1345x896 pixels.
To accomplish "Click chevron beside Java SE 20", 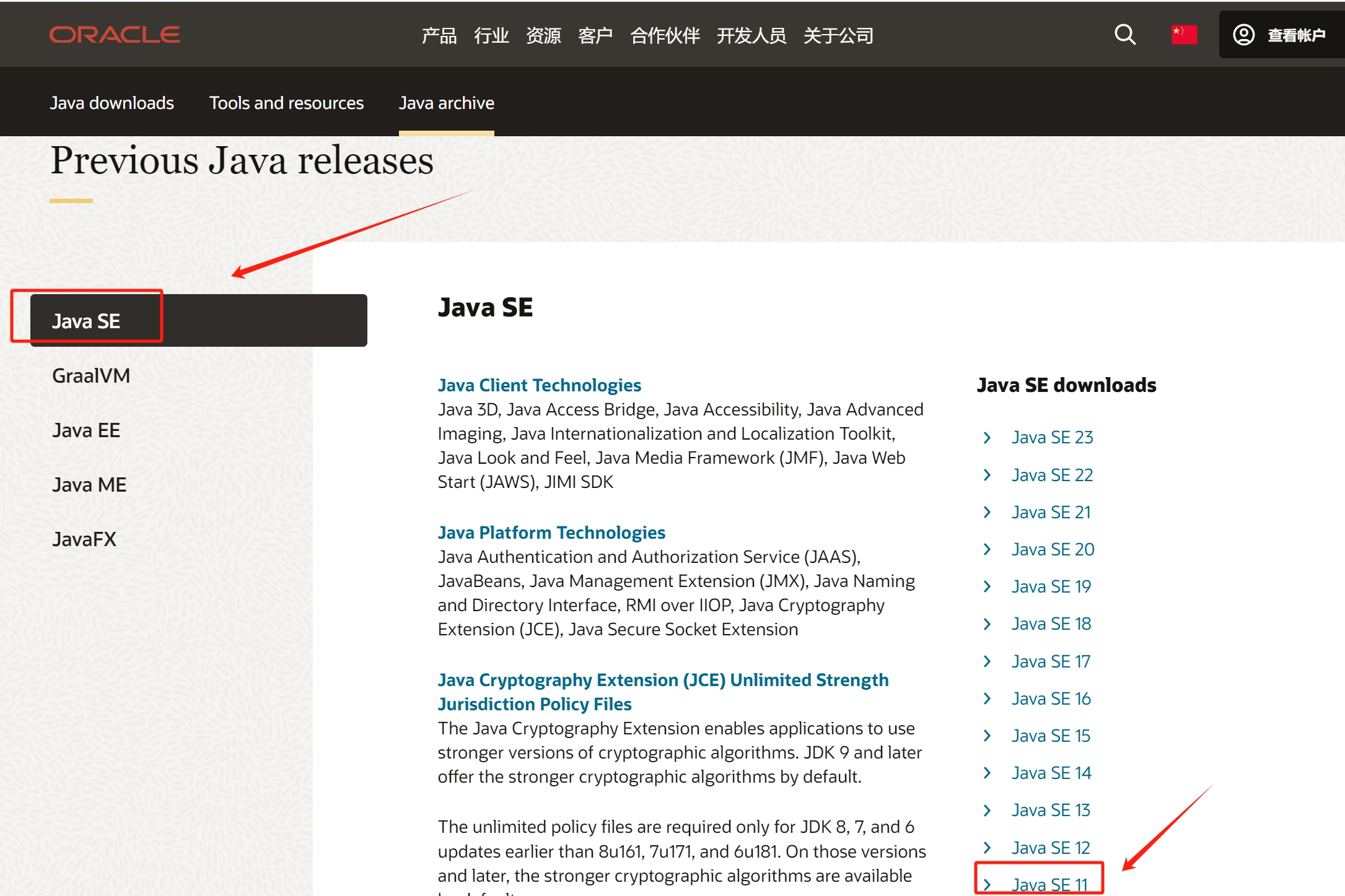I will [x=987, y=549].
